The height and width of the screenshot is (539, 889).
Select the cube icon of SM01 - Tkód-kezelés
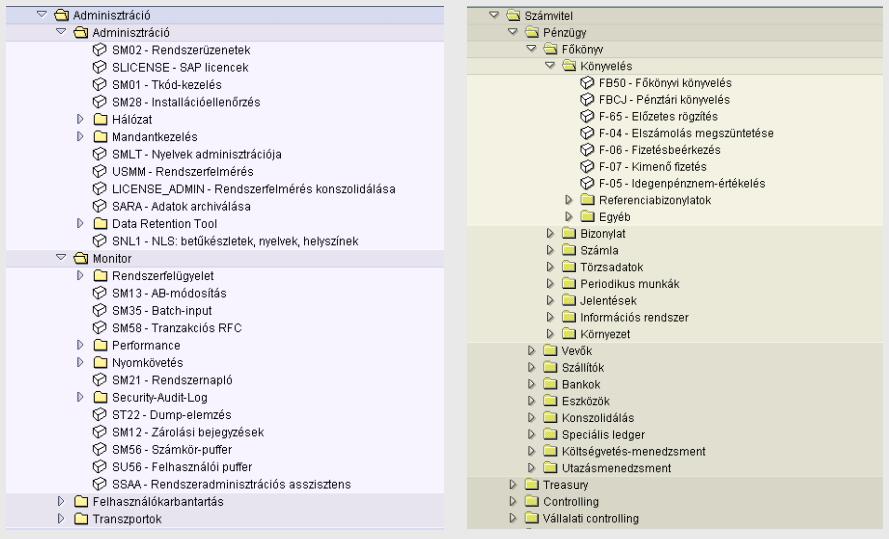(x=100, y=84)
